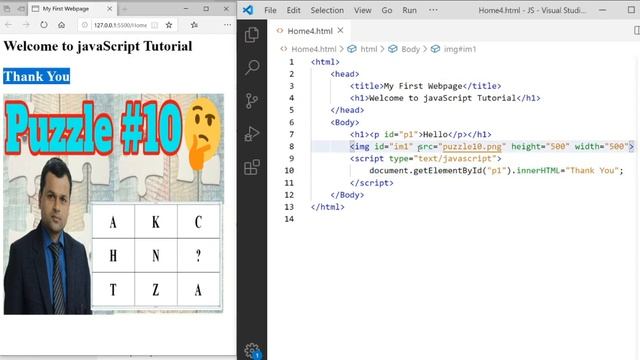The image size is (640, 360).
Task: Click the puzzle10.png link in code
Action: point(472,147)
